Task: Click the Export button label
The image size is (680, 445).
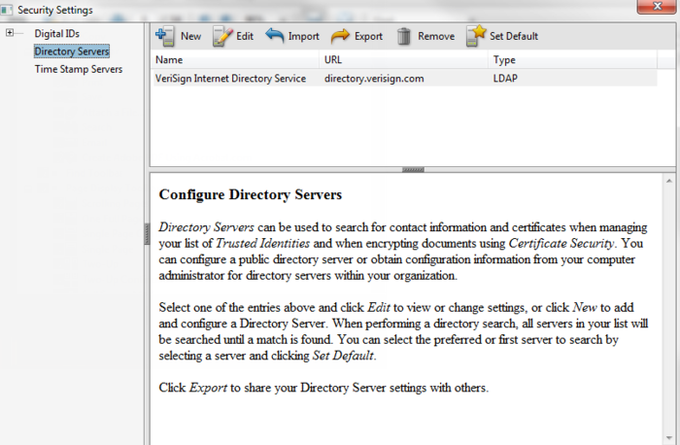Action: pyautogui.click(x=369, y=36)
